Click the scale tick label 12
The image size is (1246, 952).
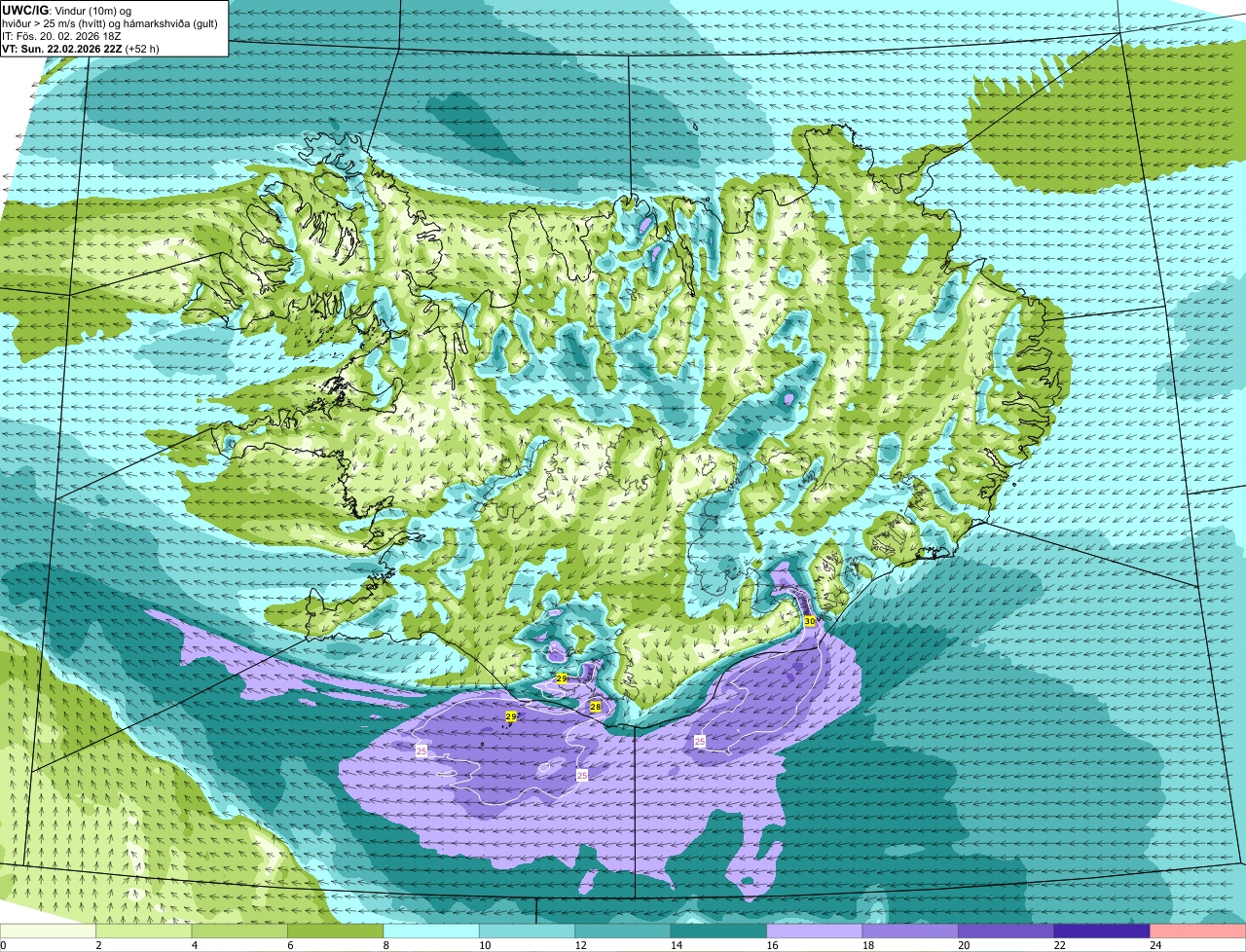(580, 945)
